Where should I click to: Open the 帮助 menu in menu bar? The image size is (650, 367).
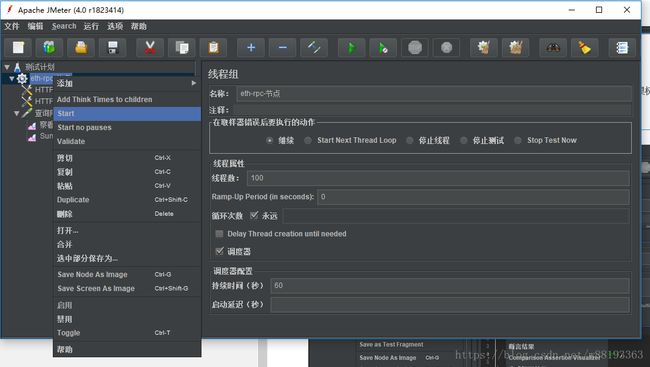coord(138,26)
